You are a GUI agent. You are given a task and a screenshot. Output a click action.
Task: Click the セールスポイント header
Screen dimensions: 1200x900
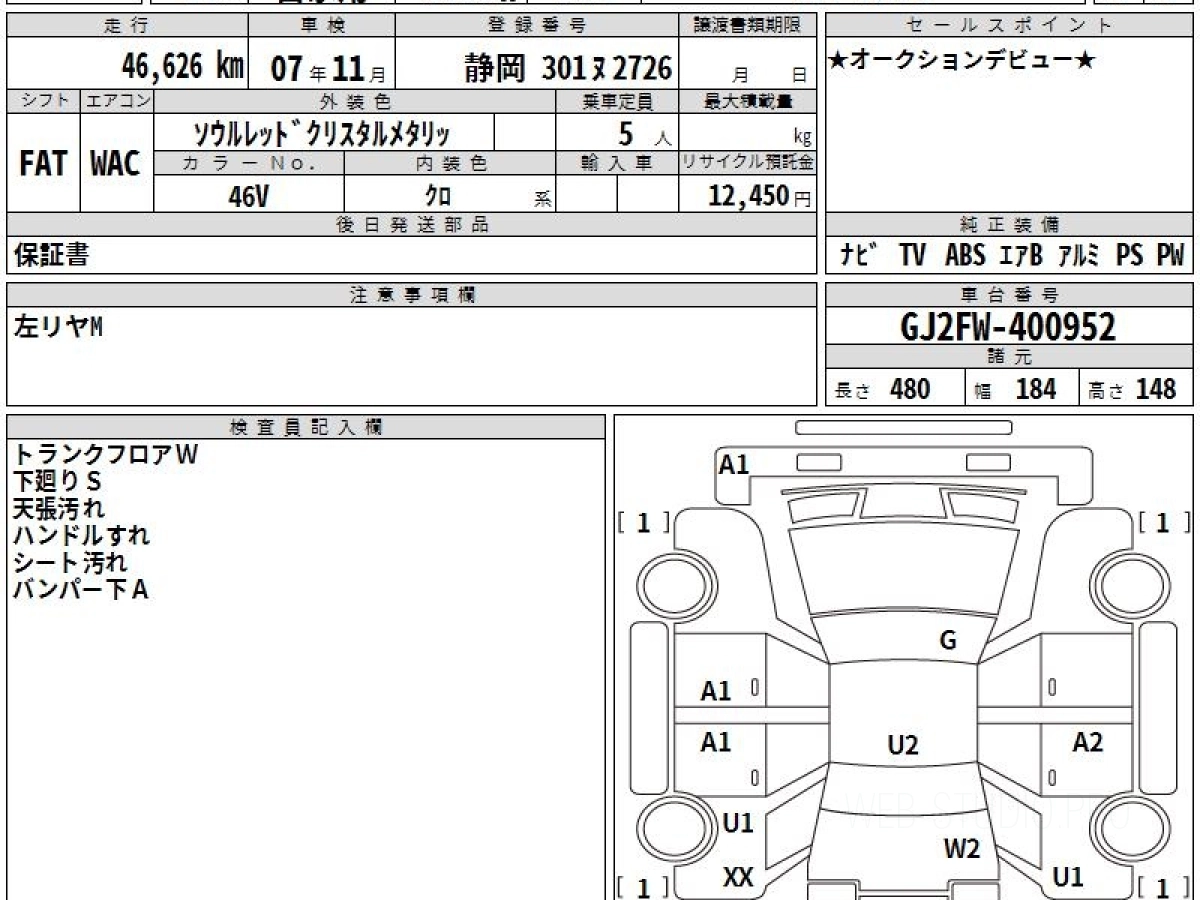point(1009,26)
